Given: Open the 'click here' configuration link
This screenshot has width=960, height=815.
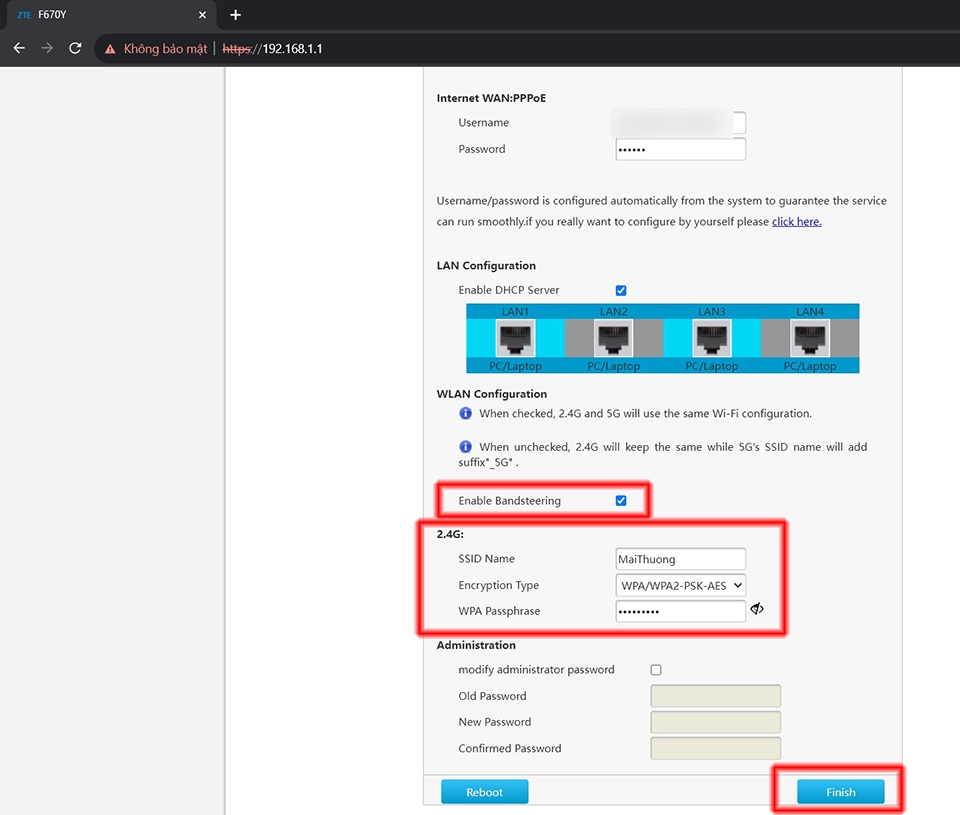Looking at the screenshot, I should (x=796, y=222).
